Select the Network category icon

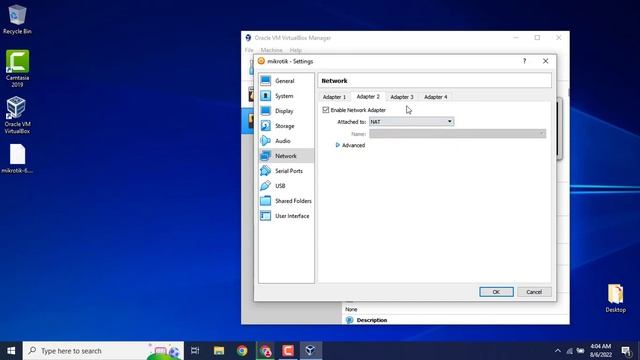click(x=266, y=156)
